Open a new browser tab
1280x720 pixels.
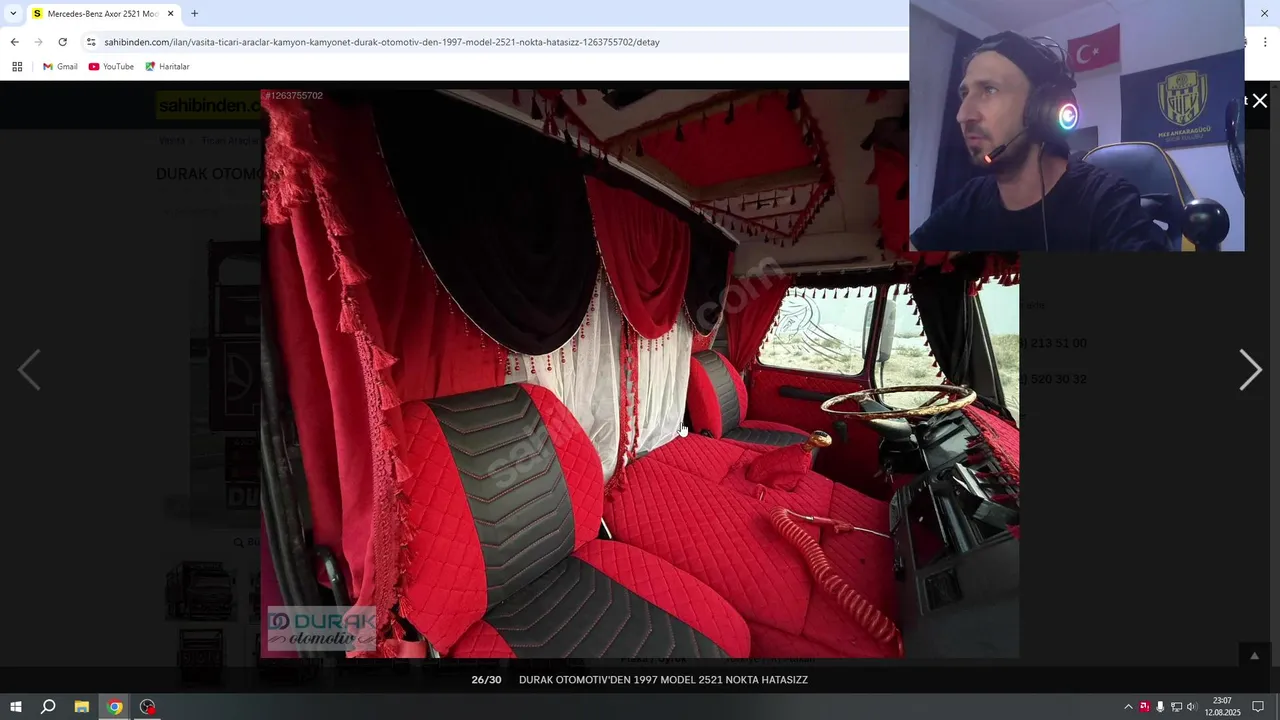[194, 14]
